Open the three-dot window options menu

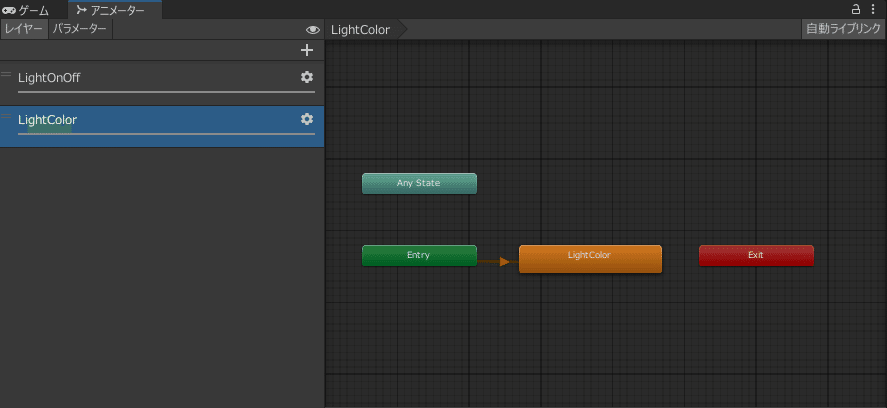[874, 9]
